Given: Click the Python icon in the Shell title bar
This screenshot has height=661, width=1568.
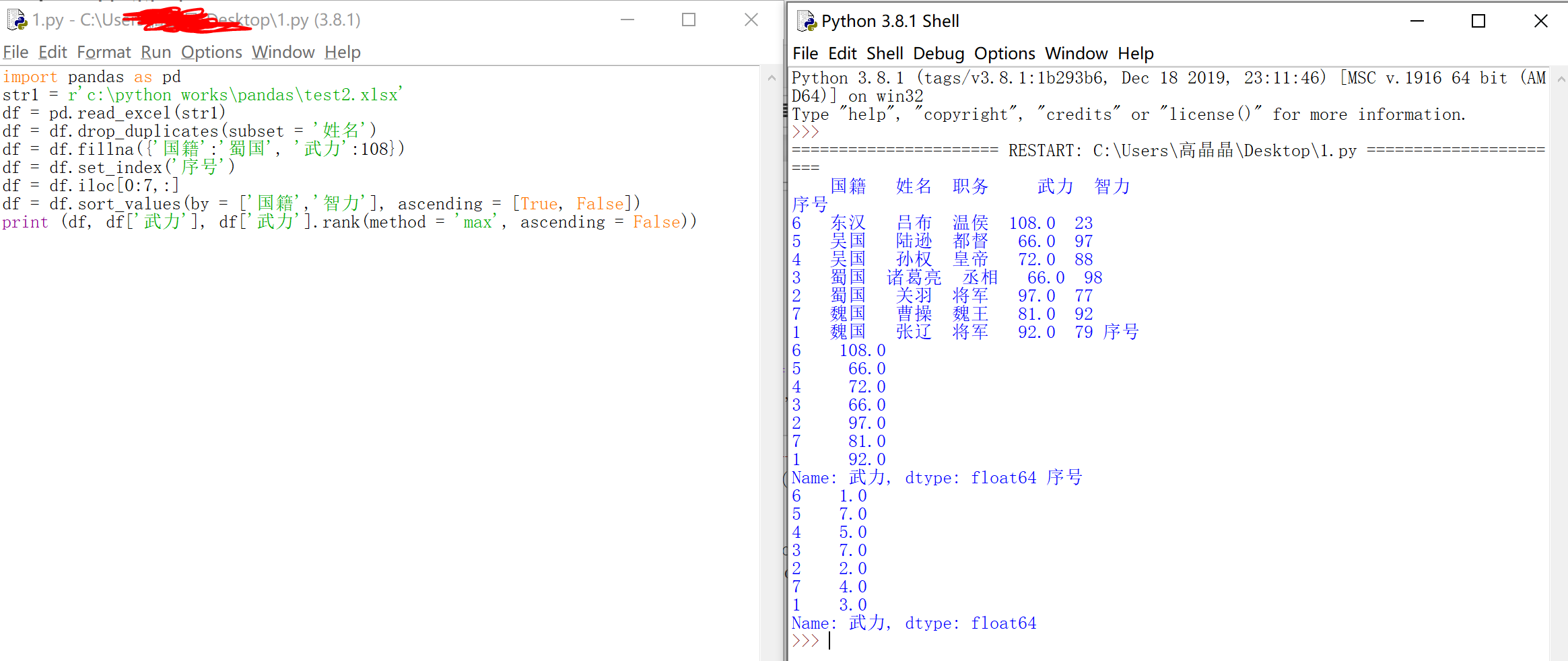Looking at the screenshot, I should [x=806, y=22].
